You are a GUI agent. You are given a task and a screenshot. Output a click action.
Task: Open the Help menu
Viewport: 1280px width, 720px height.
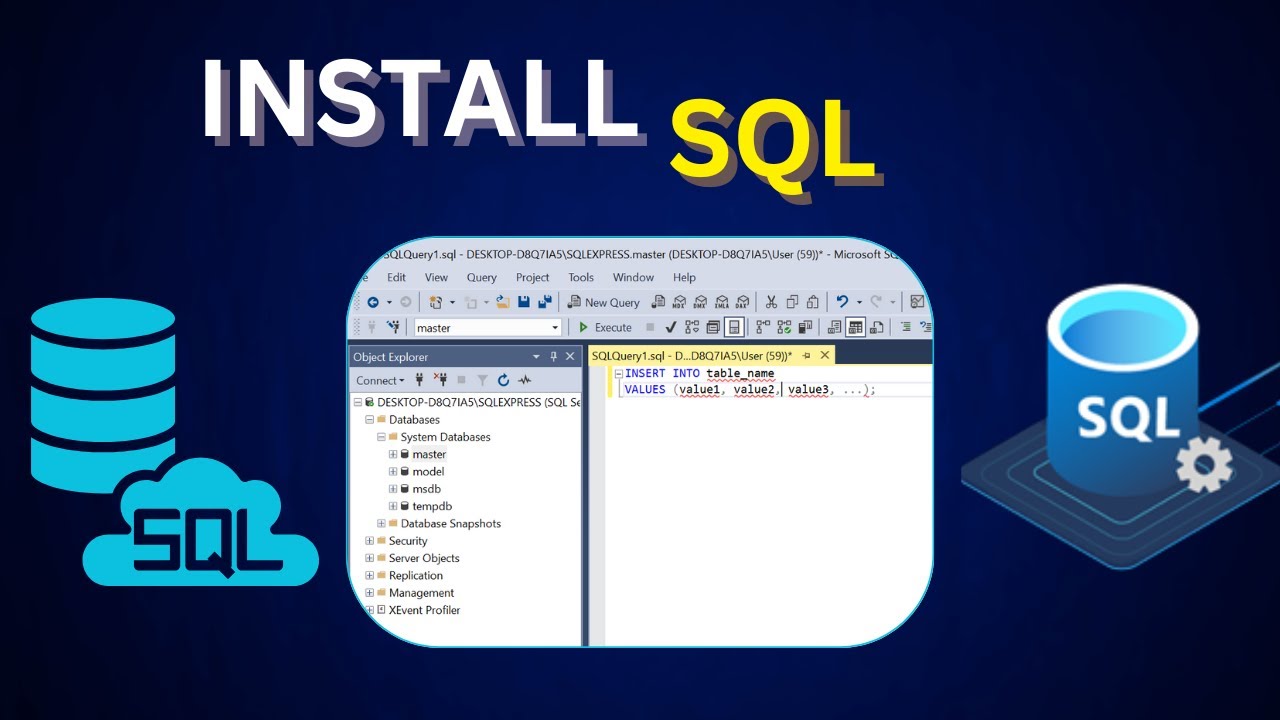684,277
